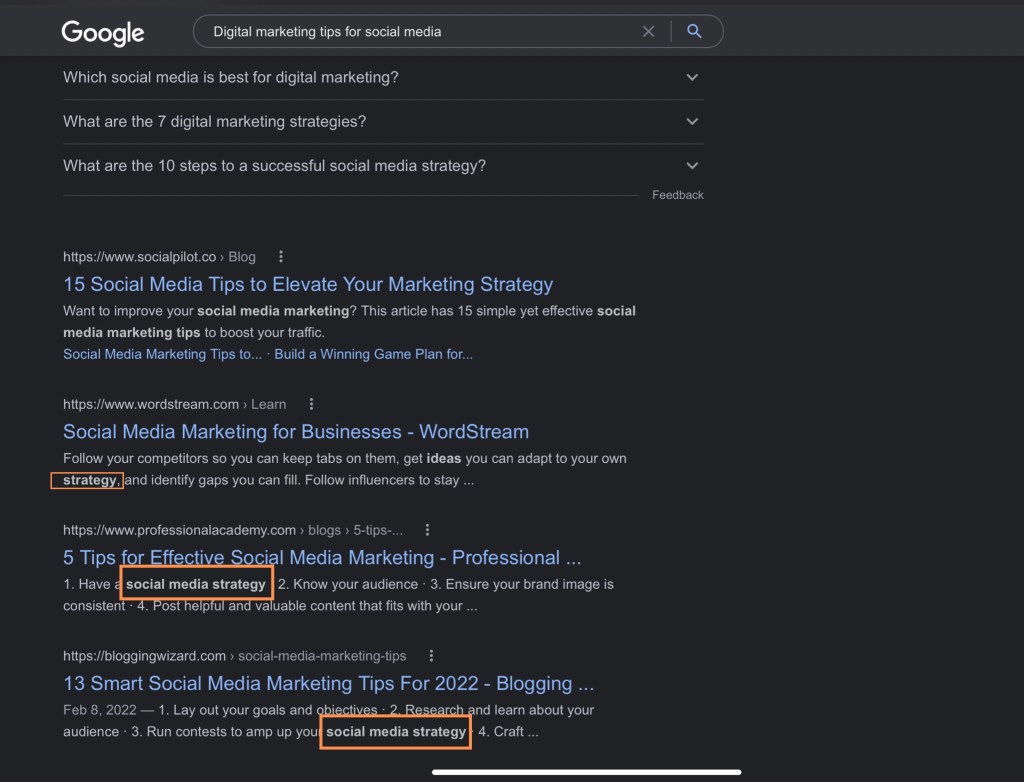Click the https://www.wordstream.com URL text
The width and height of the screenshot is (1024, 782).
(x=151, y=404)
